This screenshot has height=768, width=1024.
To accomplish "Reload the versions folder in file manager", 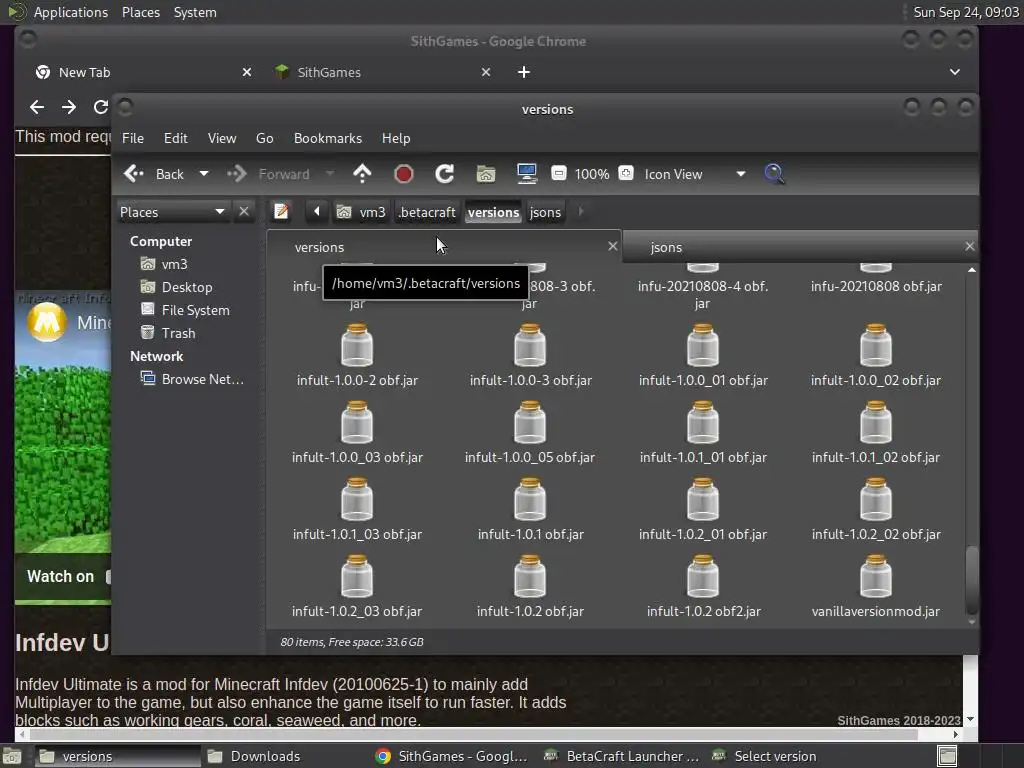I will click(x=445, y=174).
